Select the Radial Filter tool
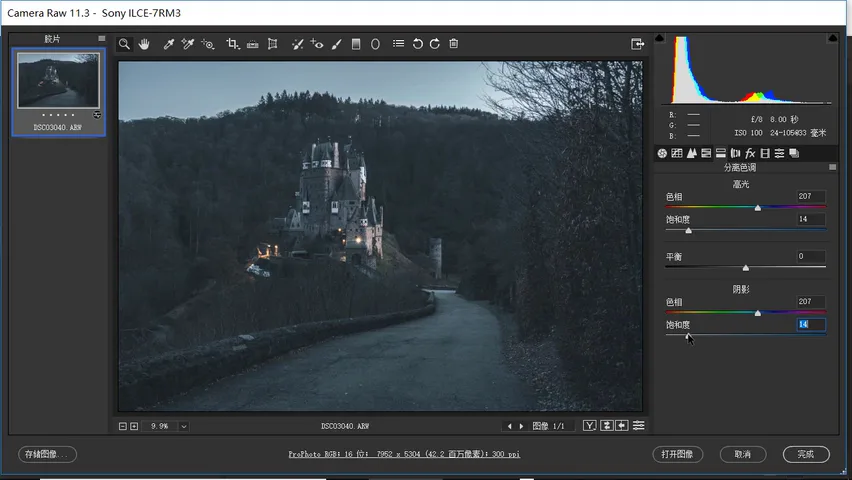The width and height of the screenshot is (852, 480). [x=375, y=44]
